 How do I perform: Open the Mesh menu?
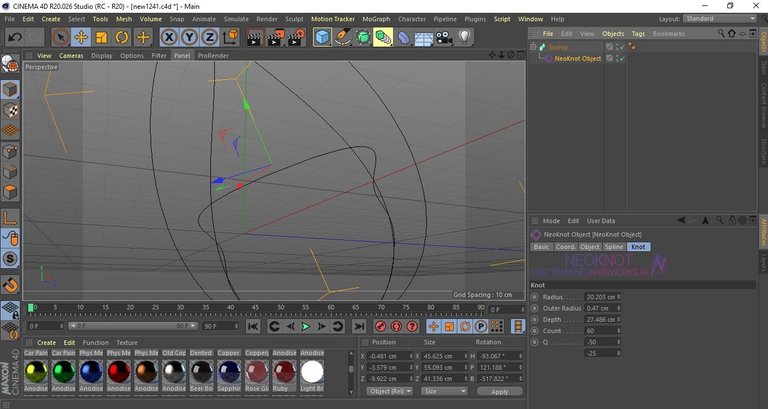coord(123,19)
